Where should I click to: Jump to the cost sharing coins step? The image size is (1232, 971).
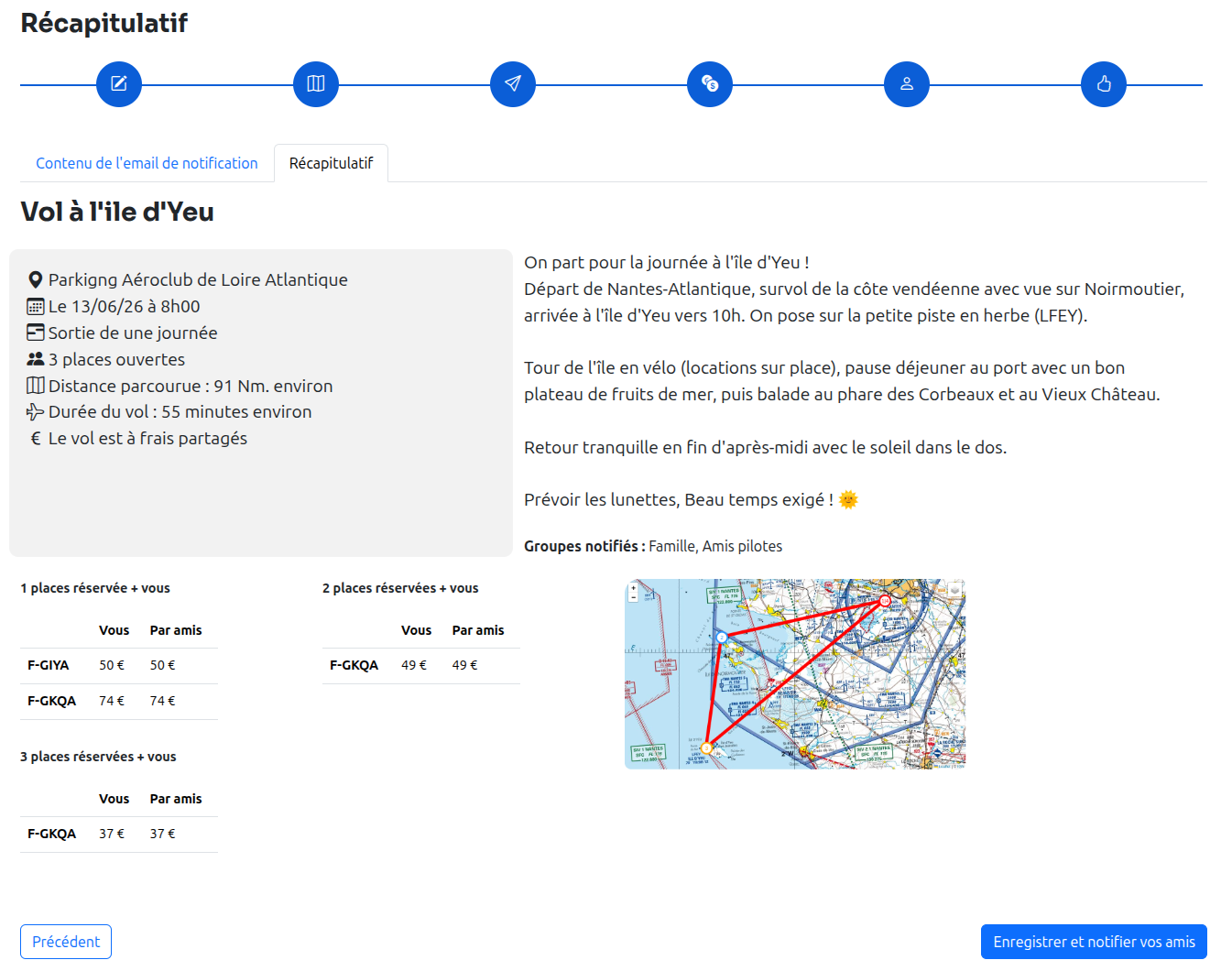pos(710,84)
